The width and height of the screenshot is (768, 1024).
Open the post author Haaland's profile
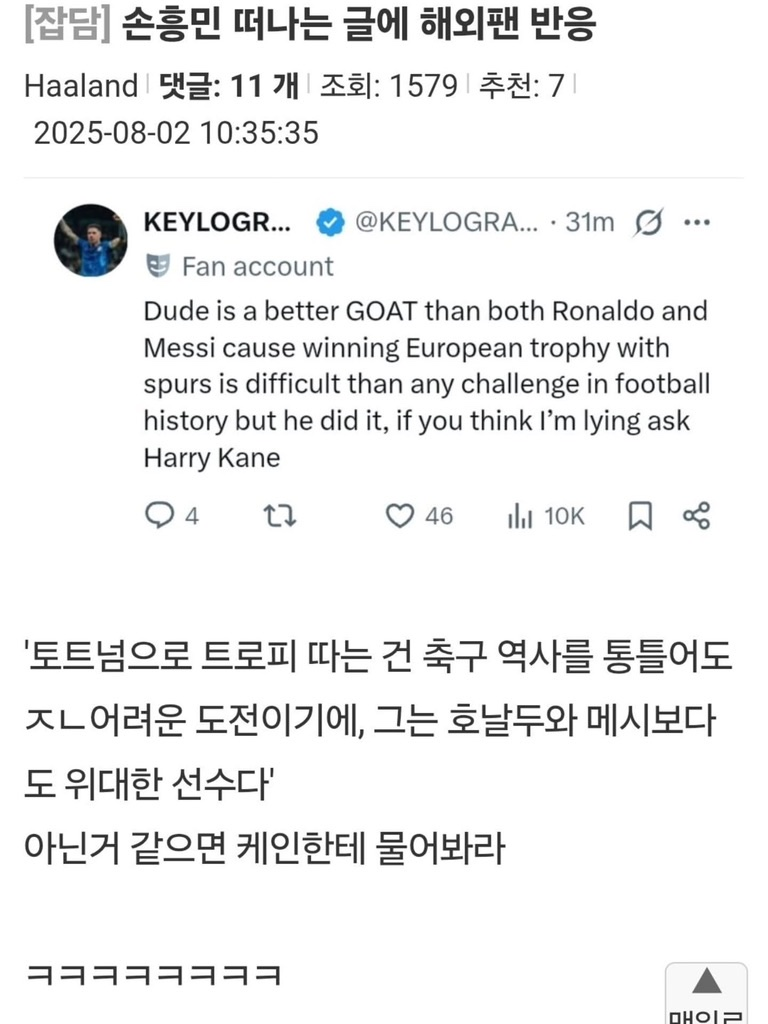tap(80, 87)
